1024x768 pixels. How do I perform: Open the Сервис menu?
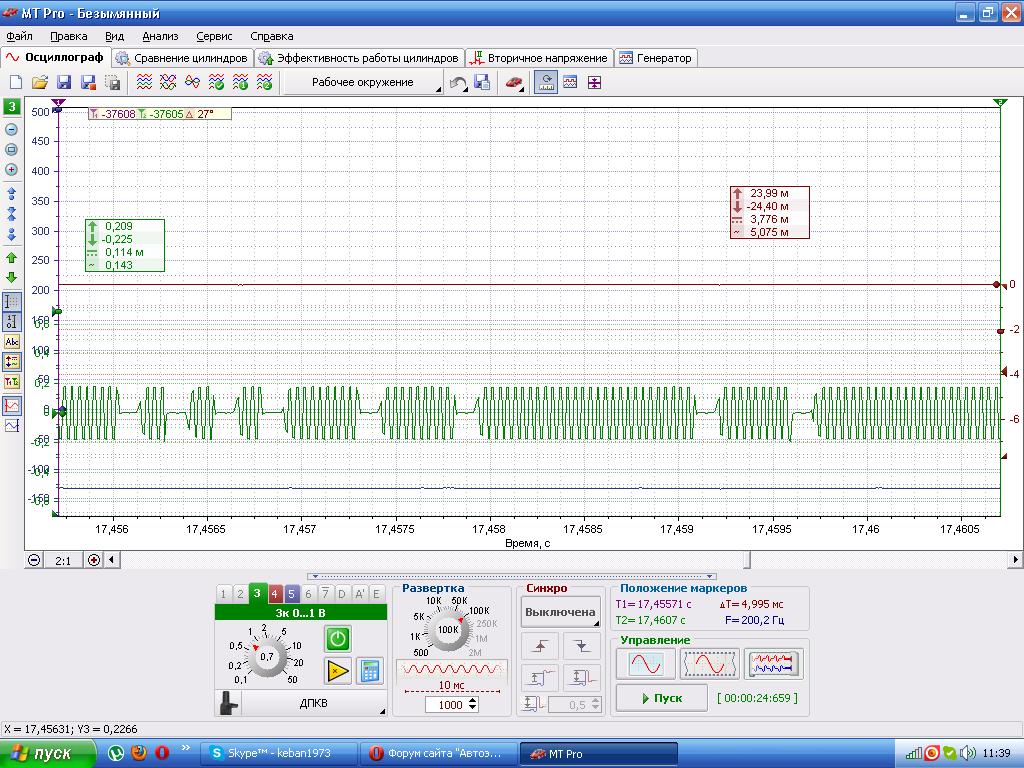coord(214,37)
